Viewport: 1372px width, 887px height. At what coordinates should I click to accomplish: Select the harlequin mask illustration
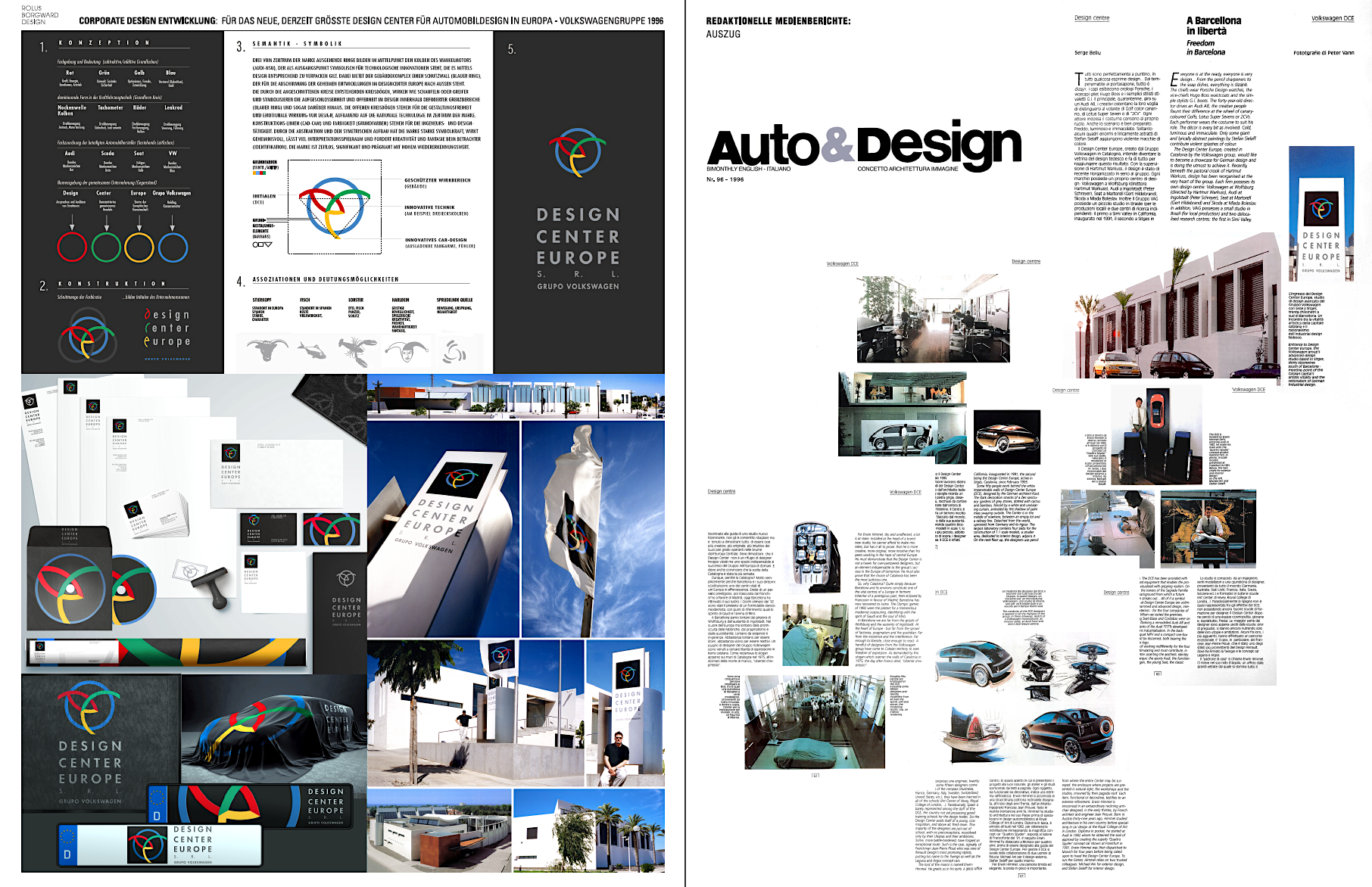tap(405, 350)
